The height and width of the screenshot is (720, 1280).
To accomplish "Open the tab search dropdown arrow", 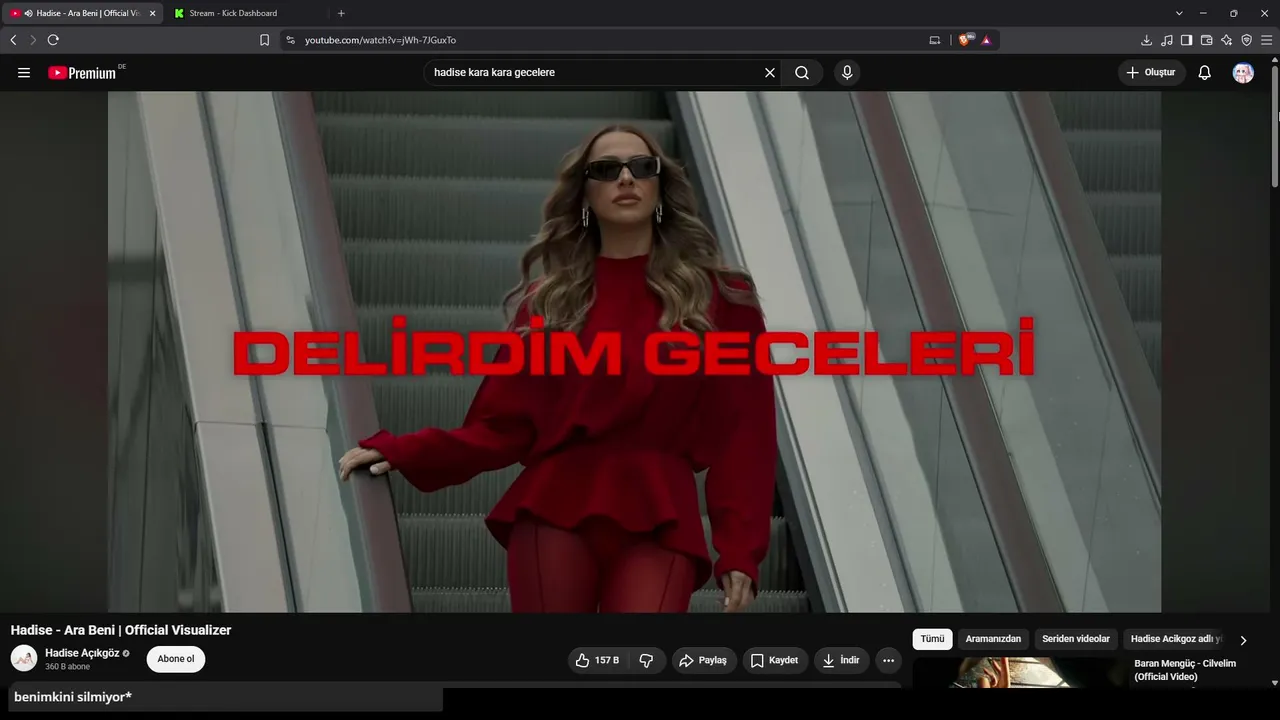I will click(1179, 13).
